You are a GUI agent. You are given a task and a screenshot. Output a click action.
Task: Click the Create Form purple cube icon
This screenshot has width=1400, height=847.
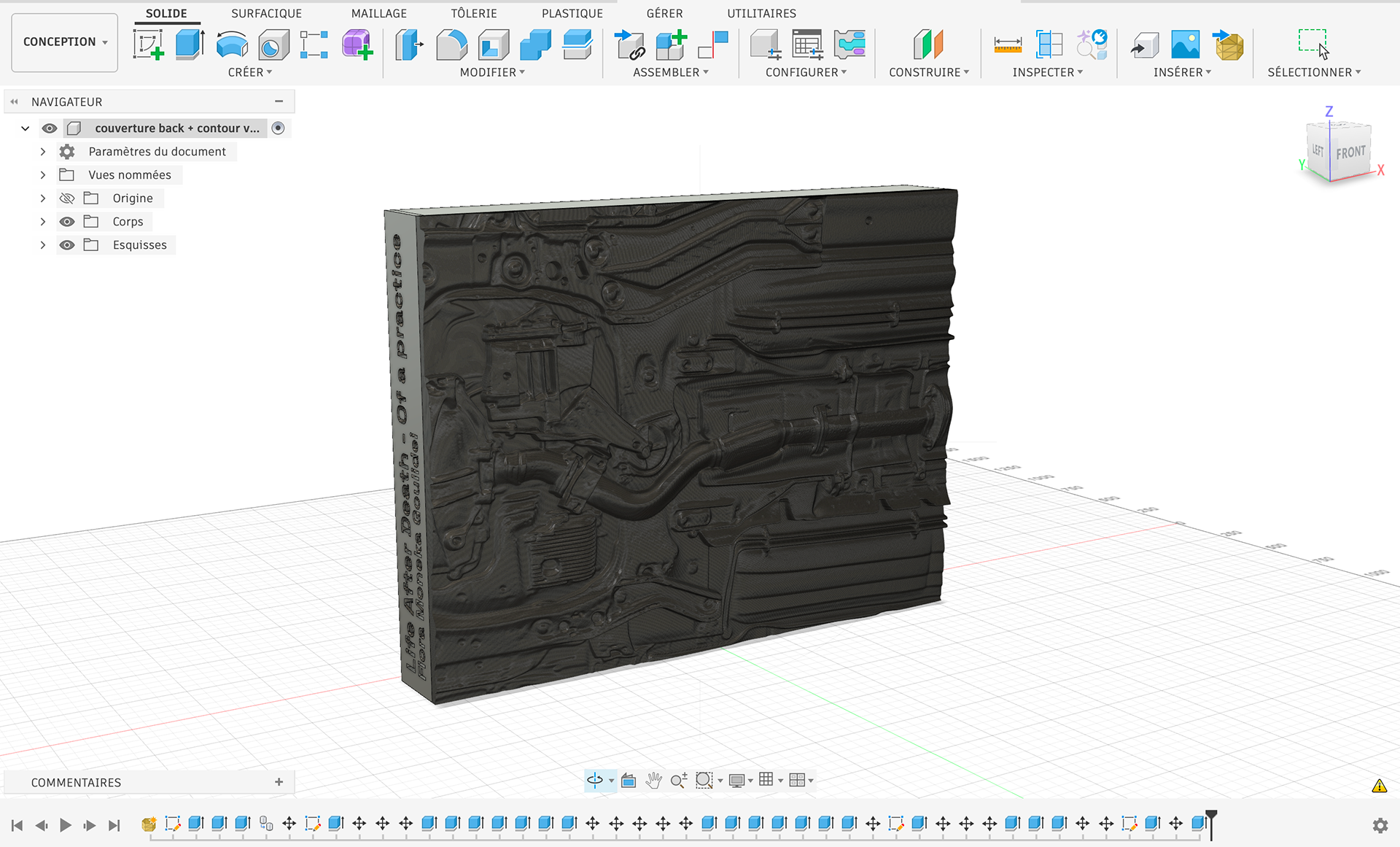click(357, 45)
